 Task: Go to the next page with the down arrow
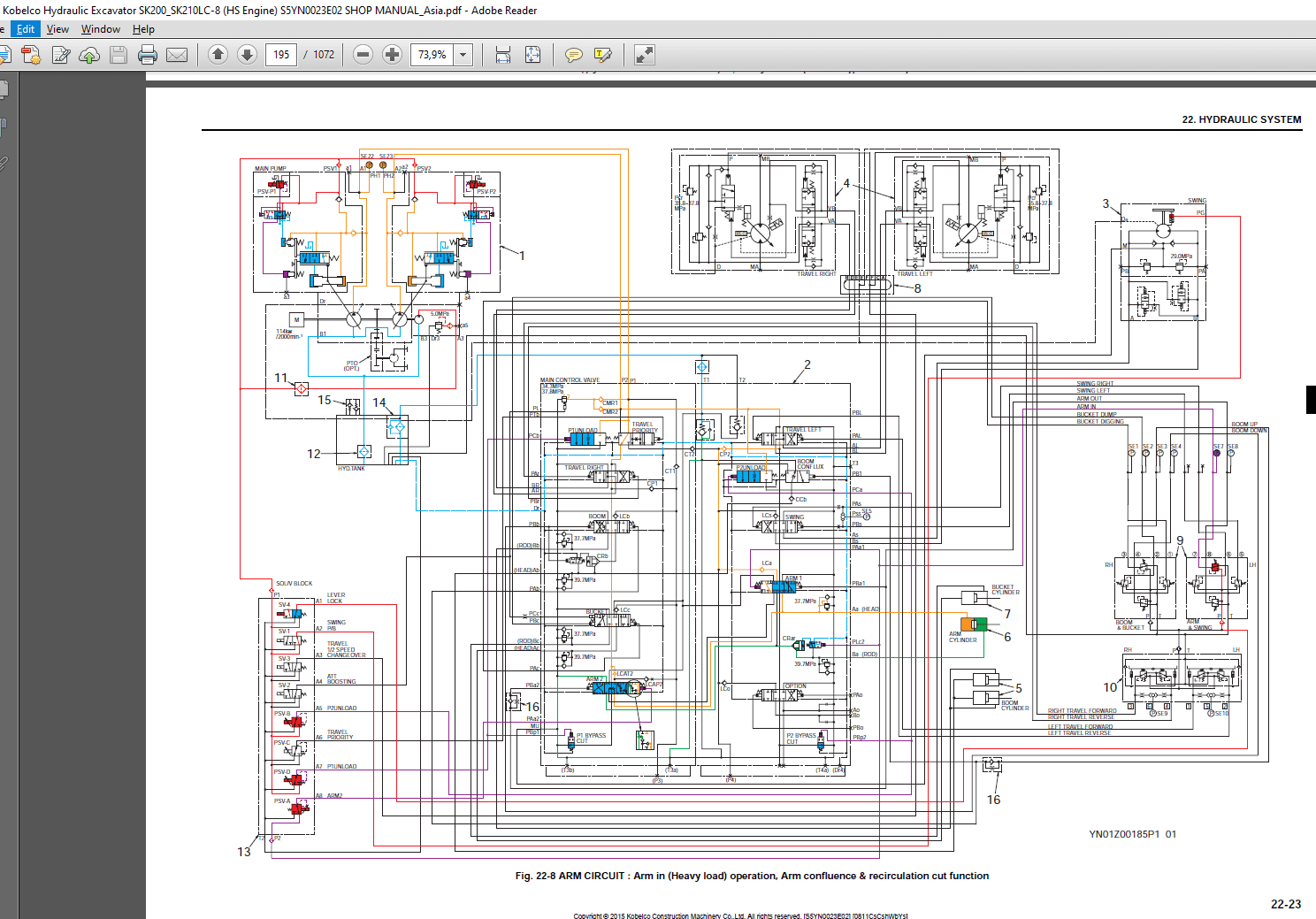tap(248, 55)
